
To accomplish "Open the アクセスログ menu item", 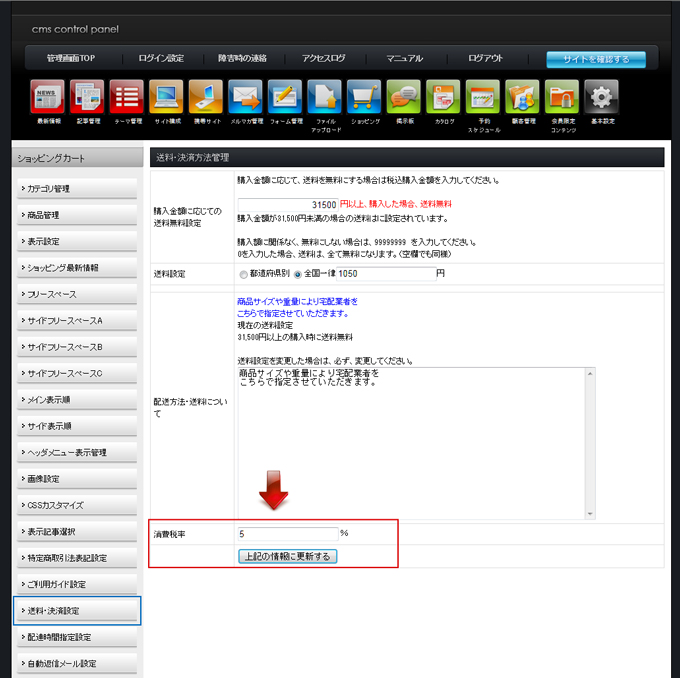I will [x=322, y=59].
